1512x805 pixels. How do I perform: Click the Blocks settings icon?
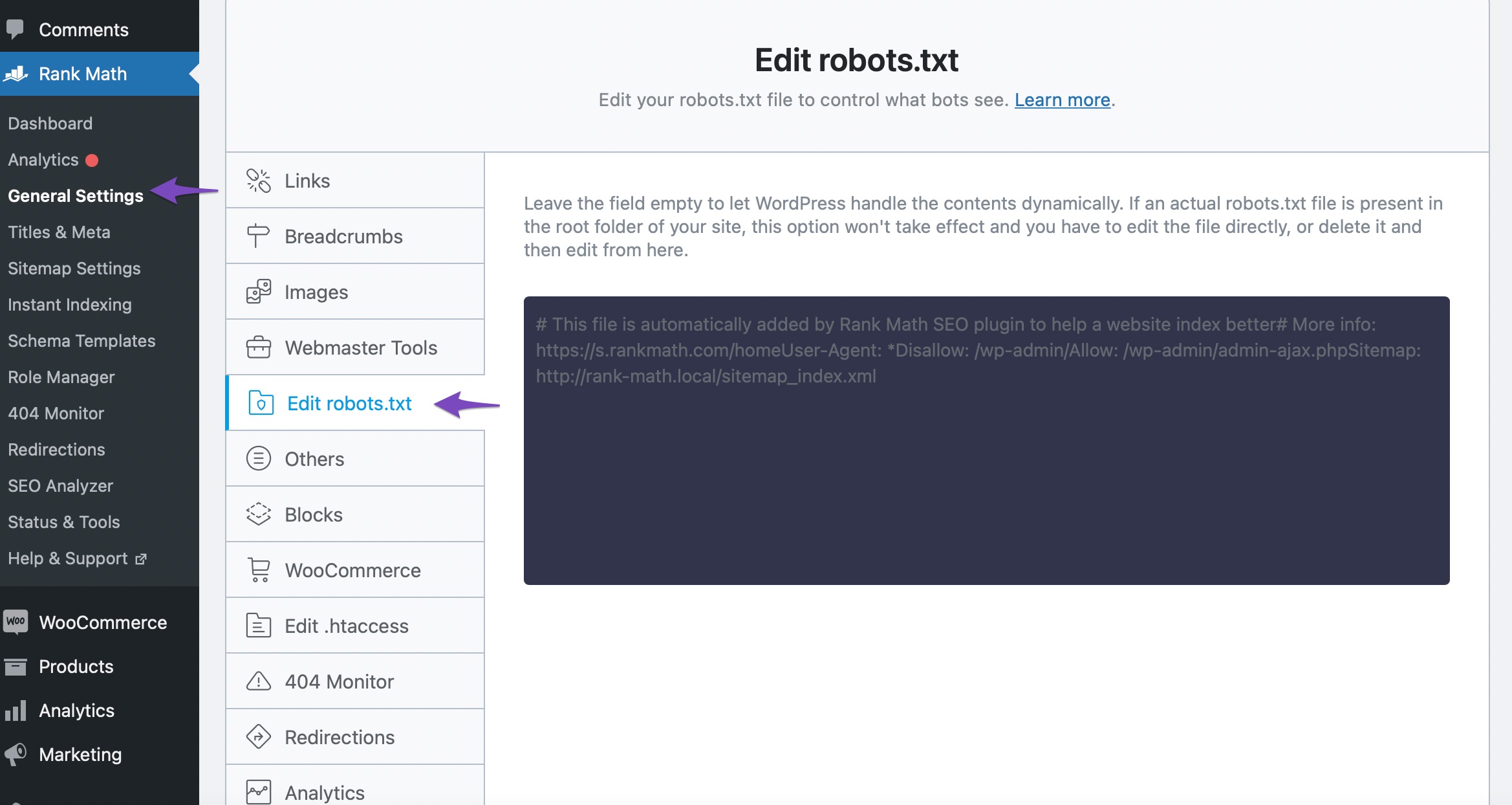pyautogui.click(x=258, y=514)
